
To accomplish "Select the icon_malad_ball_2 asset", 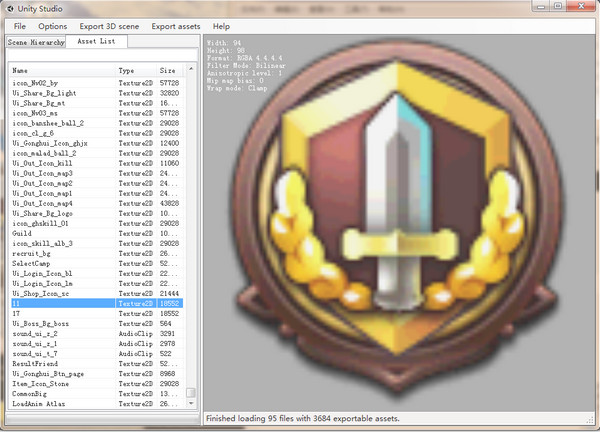I will pos(97,153).
